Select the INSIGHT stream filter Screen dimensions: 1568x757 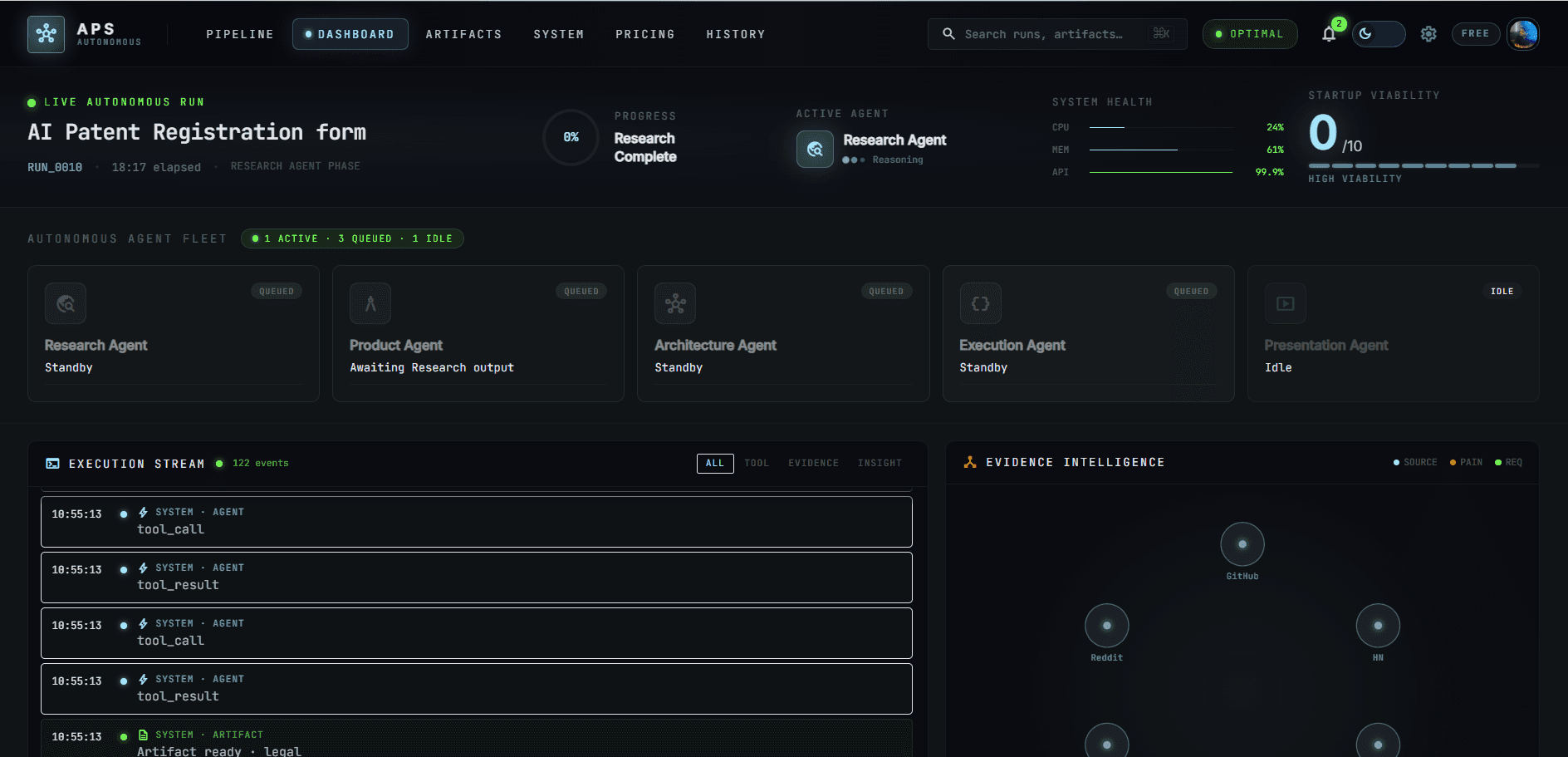coord(880,464)
